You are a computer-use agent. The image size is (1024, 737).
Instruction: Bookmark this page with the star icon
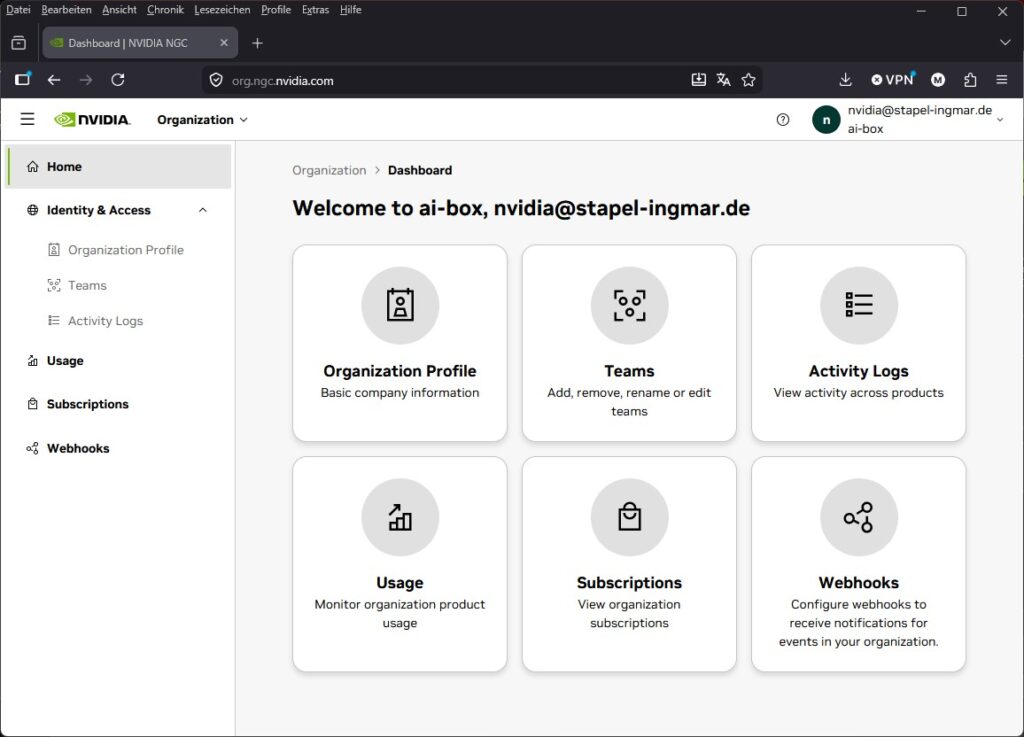pyautogui.click(x=748, y=80)
